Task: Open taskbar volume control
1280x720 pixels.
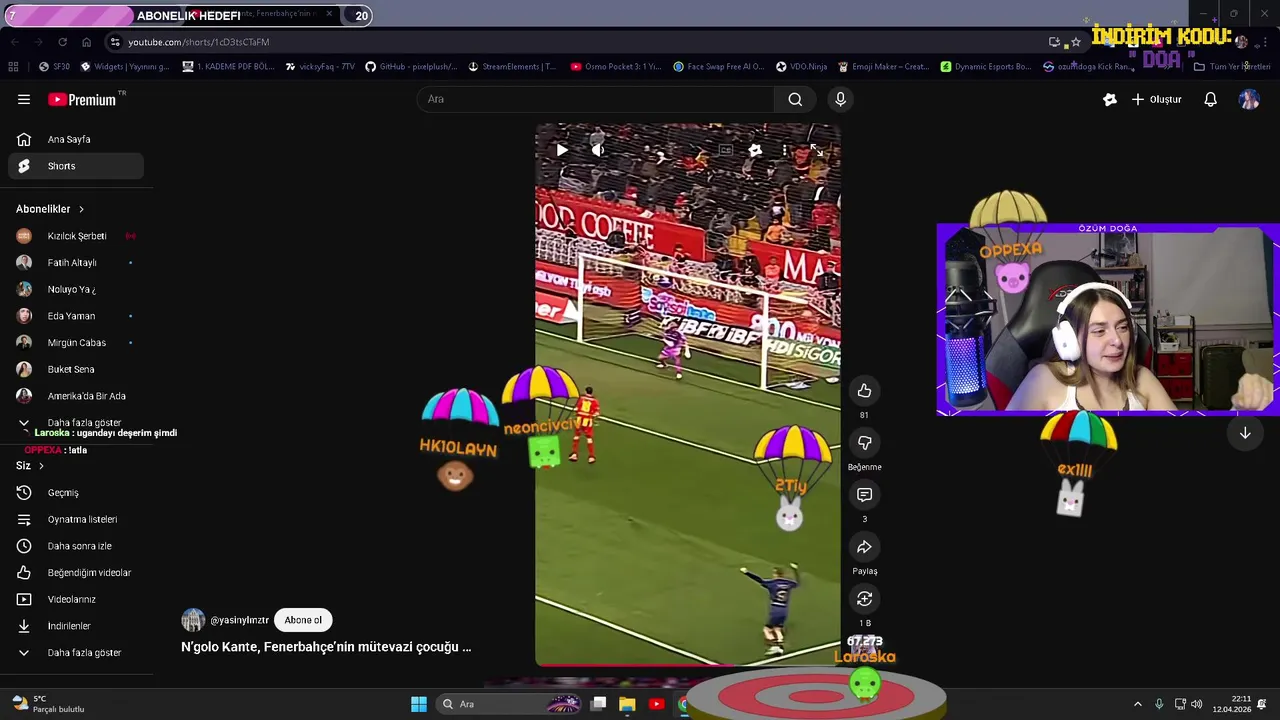Action: pos(1196,704)
